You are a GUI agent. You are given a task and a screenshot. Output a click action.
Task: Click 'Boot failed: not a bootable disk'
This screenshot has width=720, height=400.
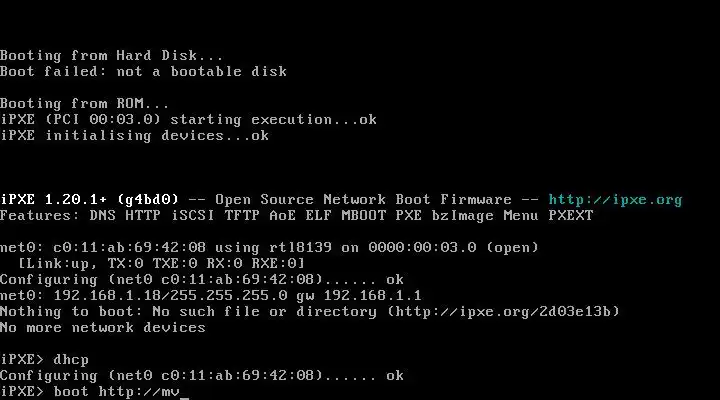(143, 71)
